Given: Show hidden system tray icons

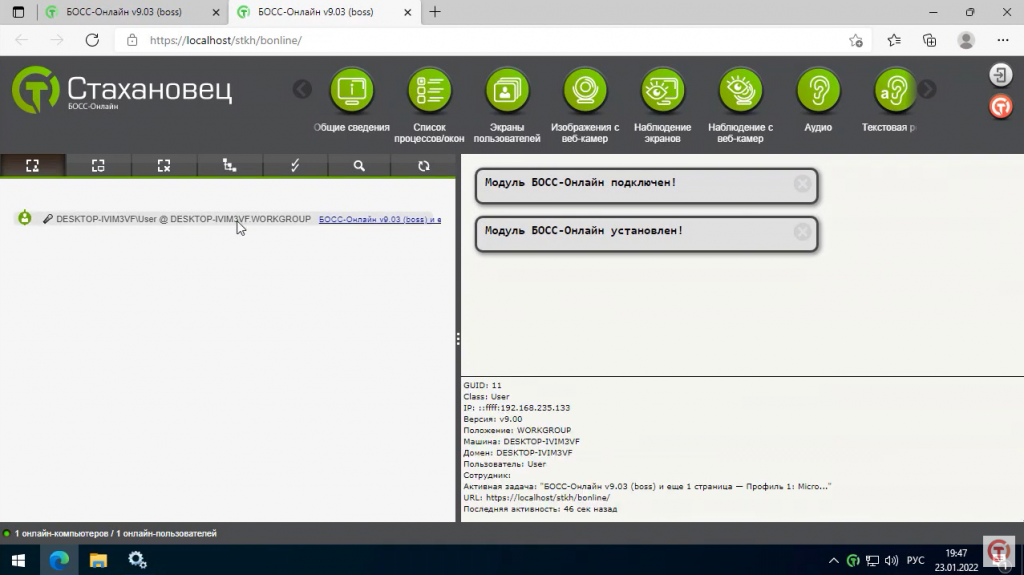Looking at the screenshot, I should tap(834, 561).
